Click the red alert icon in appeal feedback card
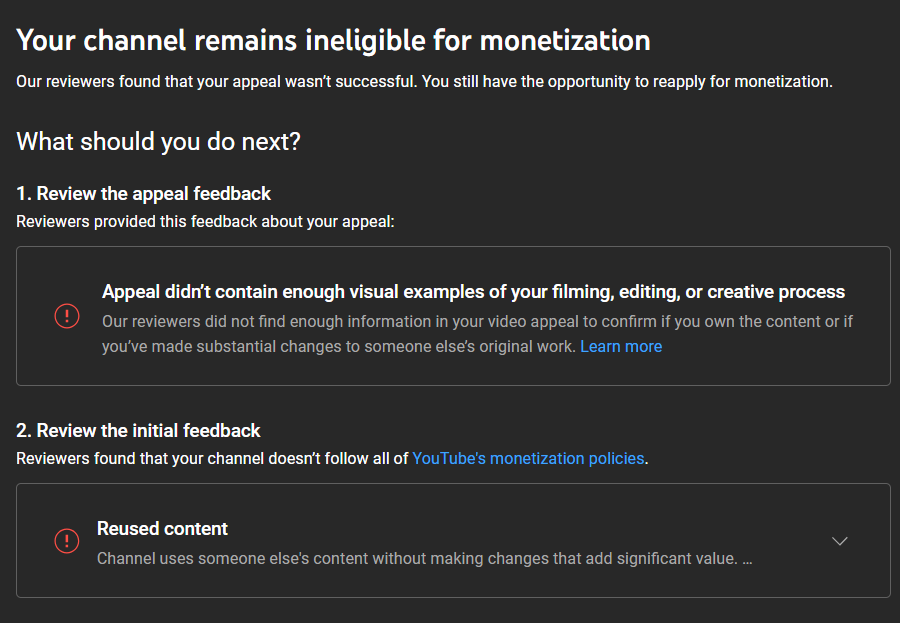The image size is (900, 623). click(x=67, y=316)
